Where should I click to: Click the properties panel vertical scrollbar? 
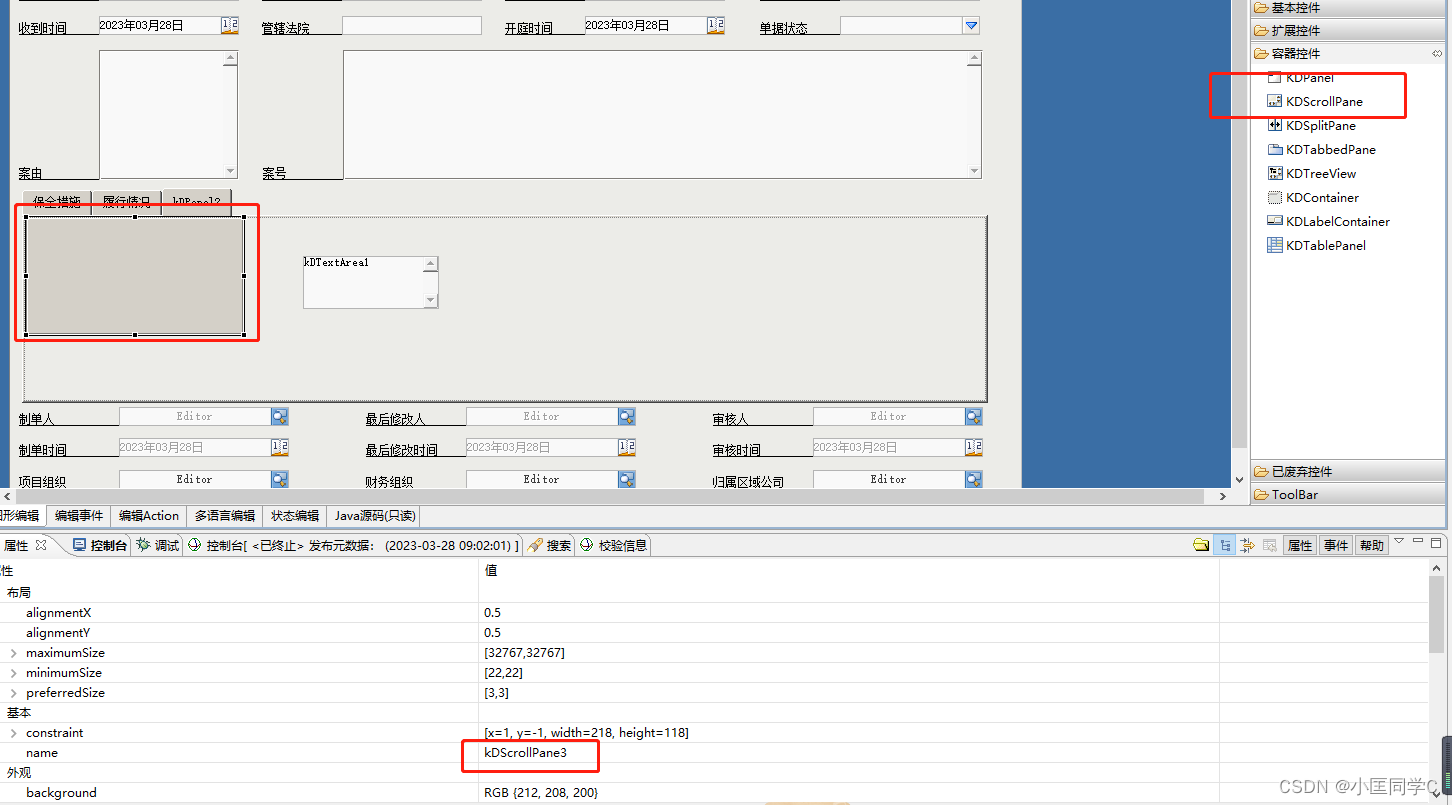[x=1437, y=615]
